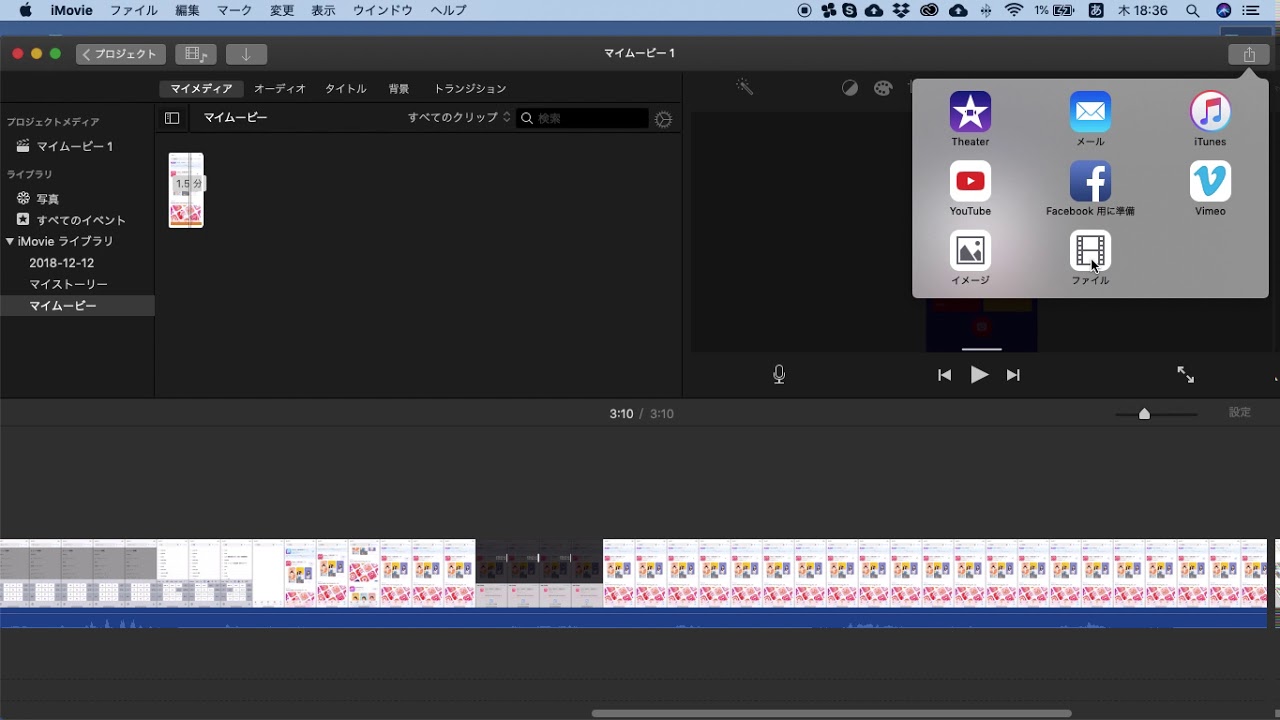Click the 検索 search field

pos(583,118)
